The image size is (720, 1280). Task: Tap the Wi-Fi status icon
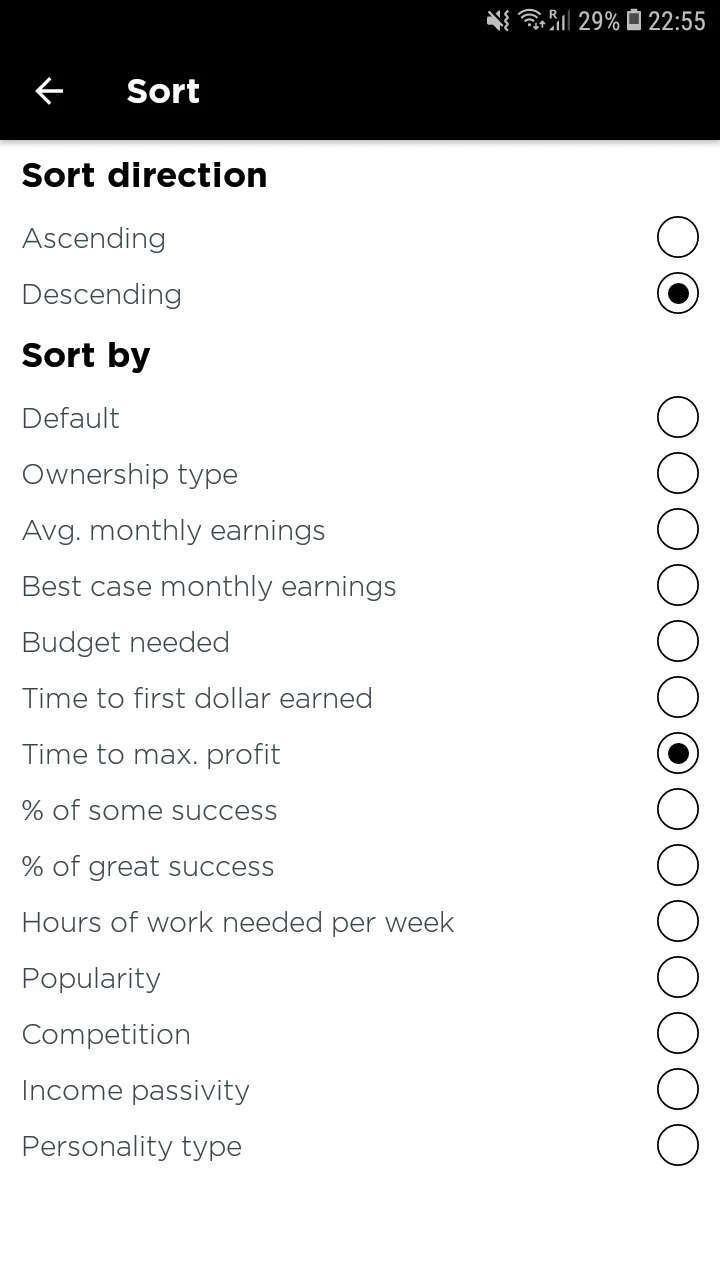[x=530, y=20]
